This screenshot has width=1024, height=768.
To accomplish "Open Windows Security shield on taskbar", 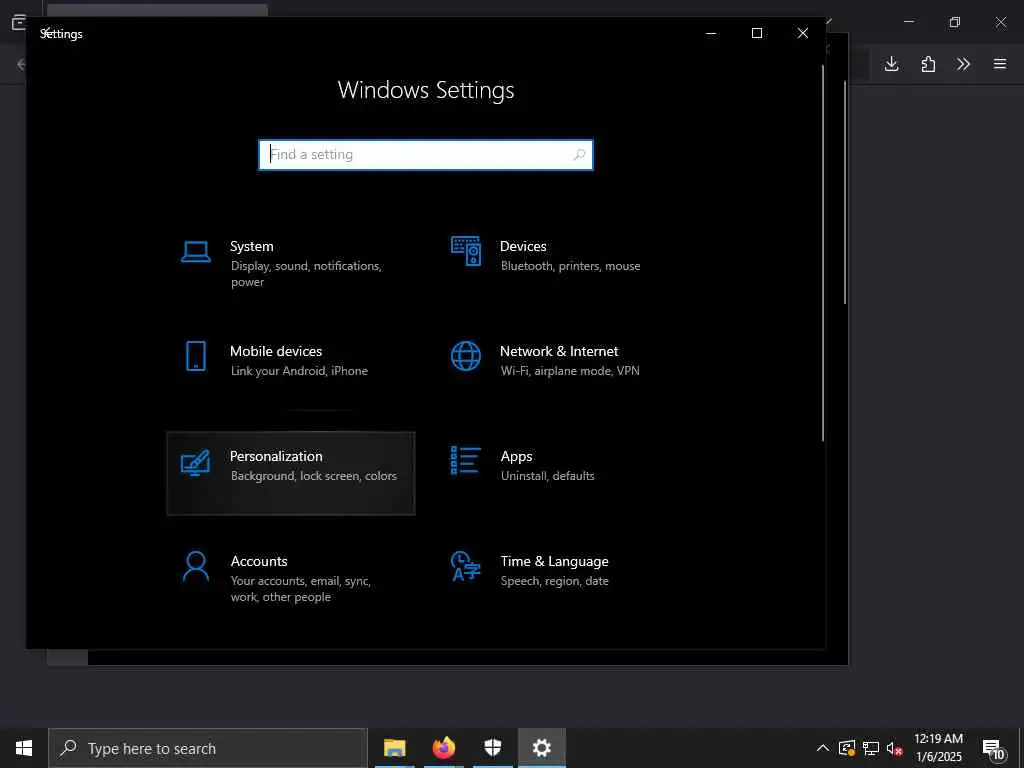I will 492,748.
